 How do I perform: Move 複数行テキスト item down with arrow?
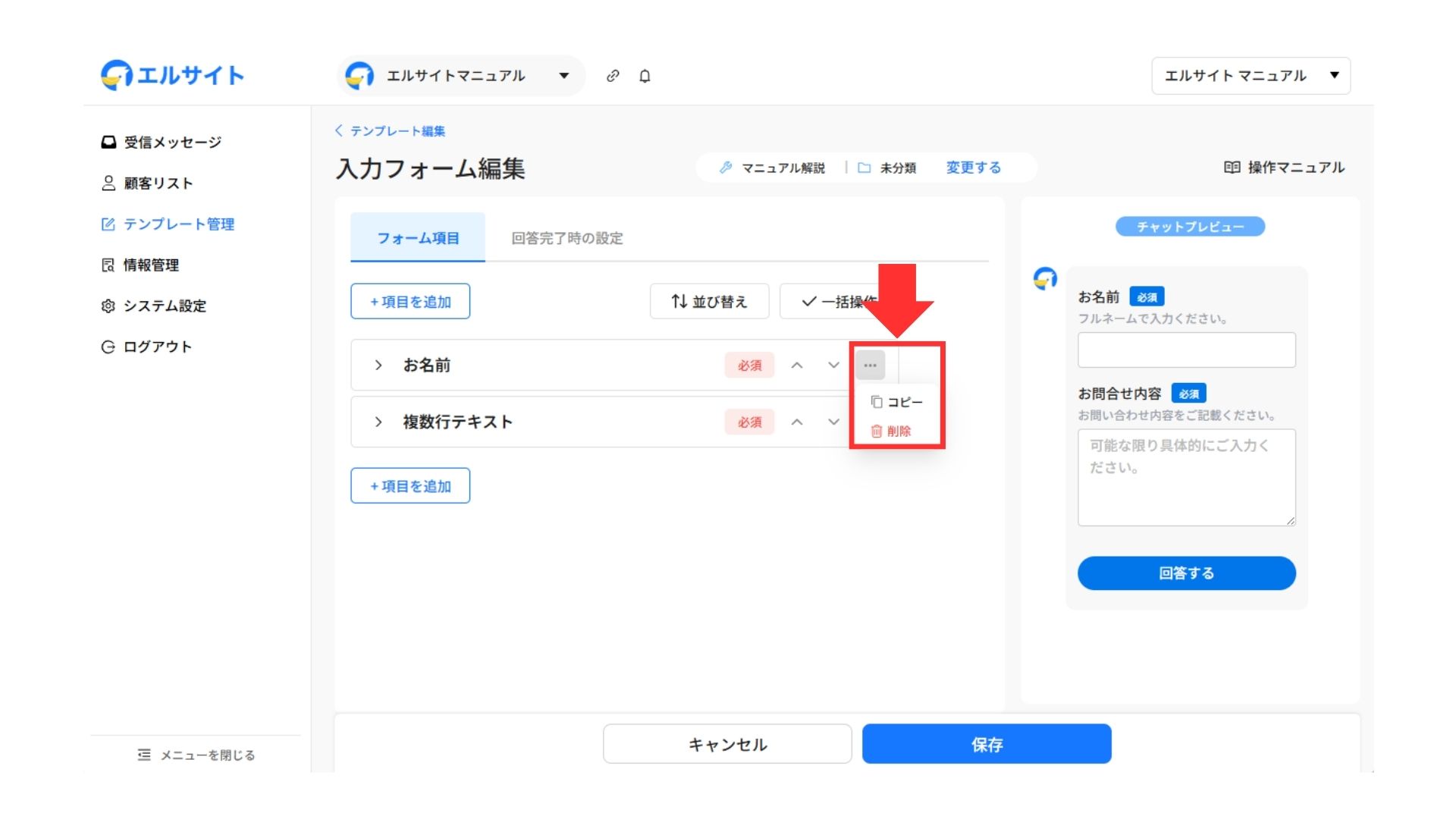(833, 422)
